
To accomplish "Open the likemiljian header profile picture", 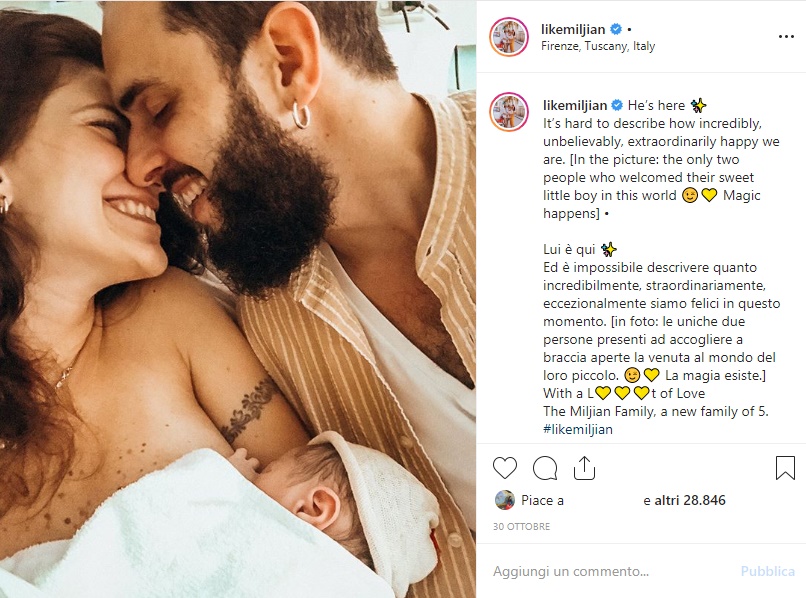I will (509, 37).
